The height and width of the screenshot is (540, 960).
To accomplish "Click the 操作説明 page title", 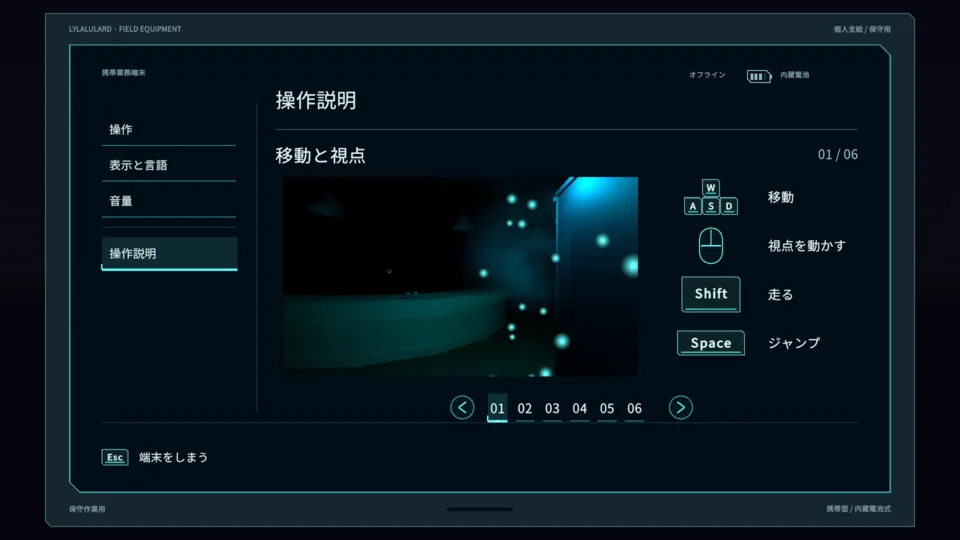I will pos(316,100).
